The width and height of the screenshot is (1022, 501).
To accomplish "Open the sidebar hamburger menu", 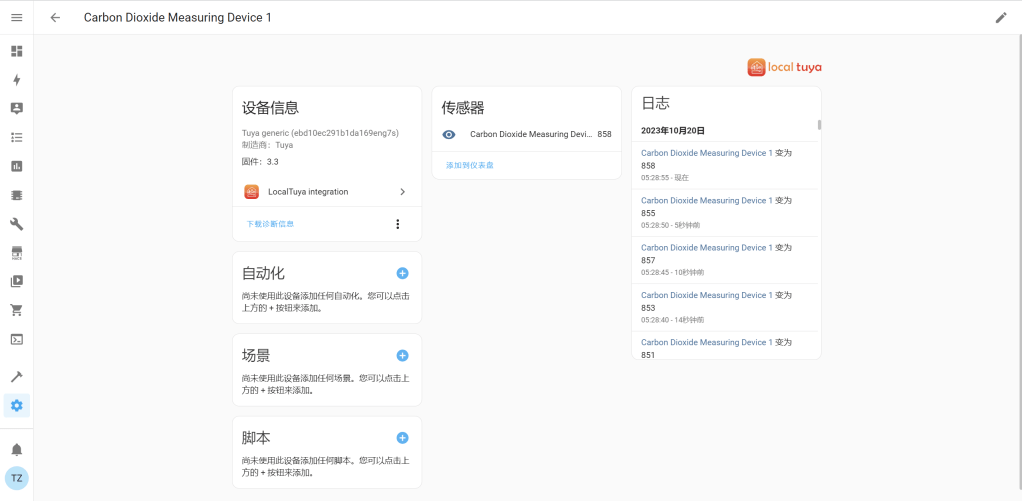I will [x=16, y=17].
